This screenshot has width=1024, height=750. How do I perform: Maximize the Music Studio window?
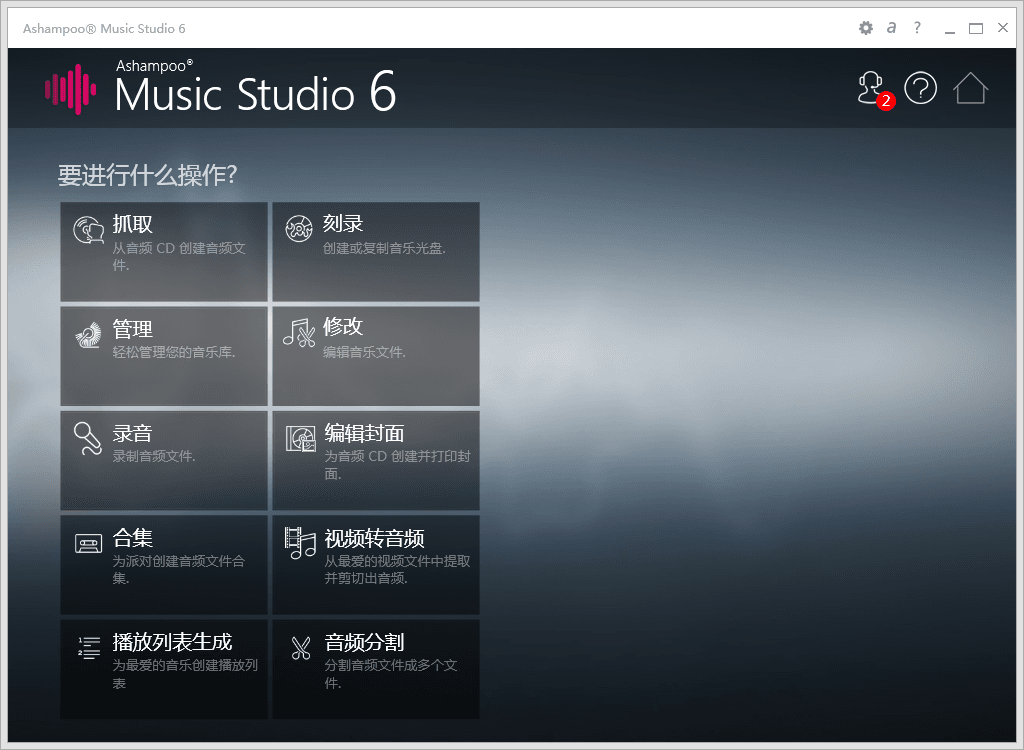pyautogui.click(x=976, y=29)
